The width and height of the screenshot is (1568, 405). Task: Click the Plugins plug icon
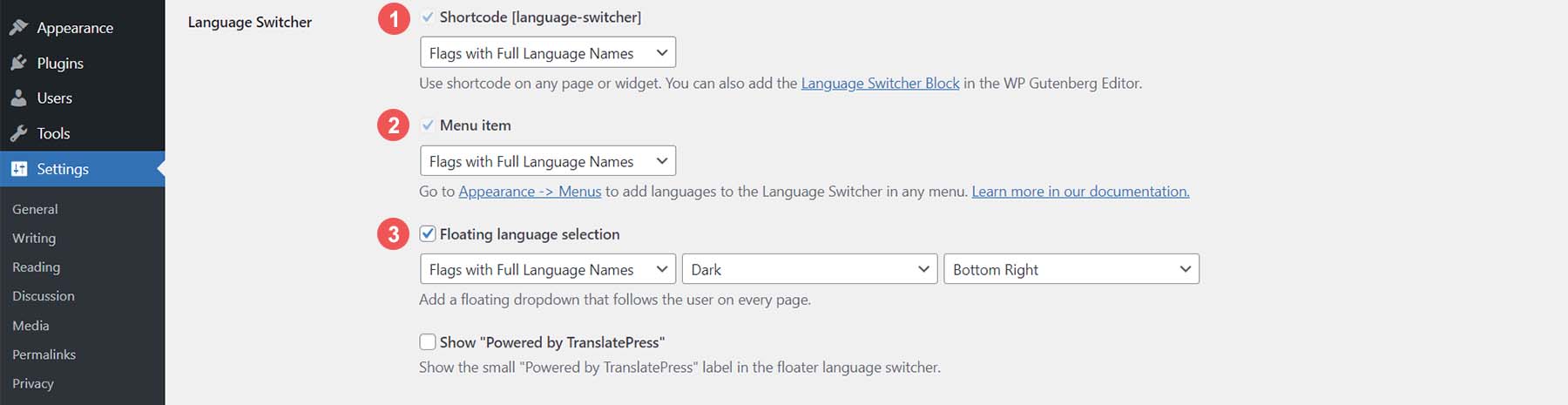pos(18,64)
